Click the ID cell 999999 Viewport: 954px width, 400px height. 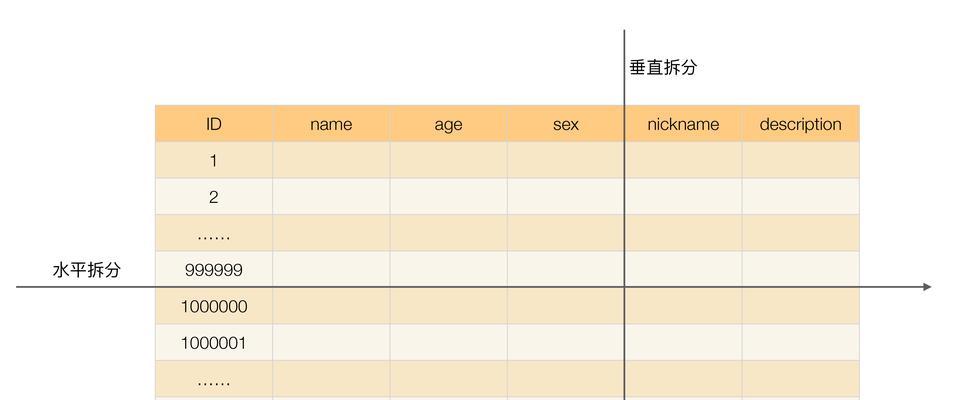point(214,270)
